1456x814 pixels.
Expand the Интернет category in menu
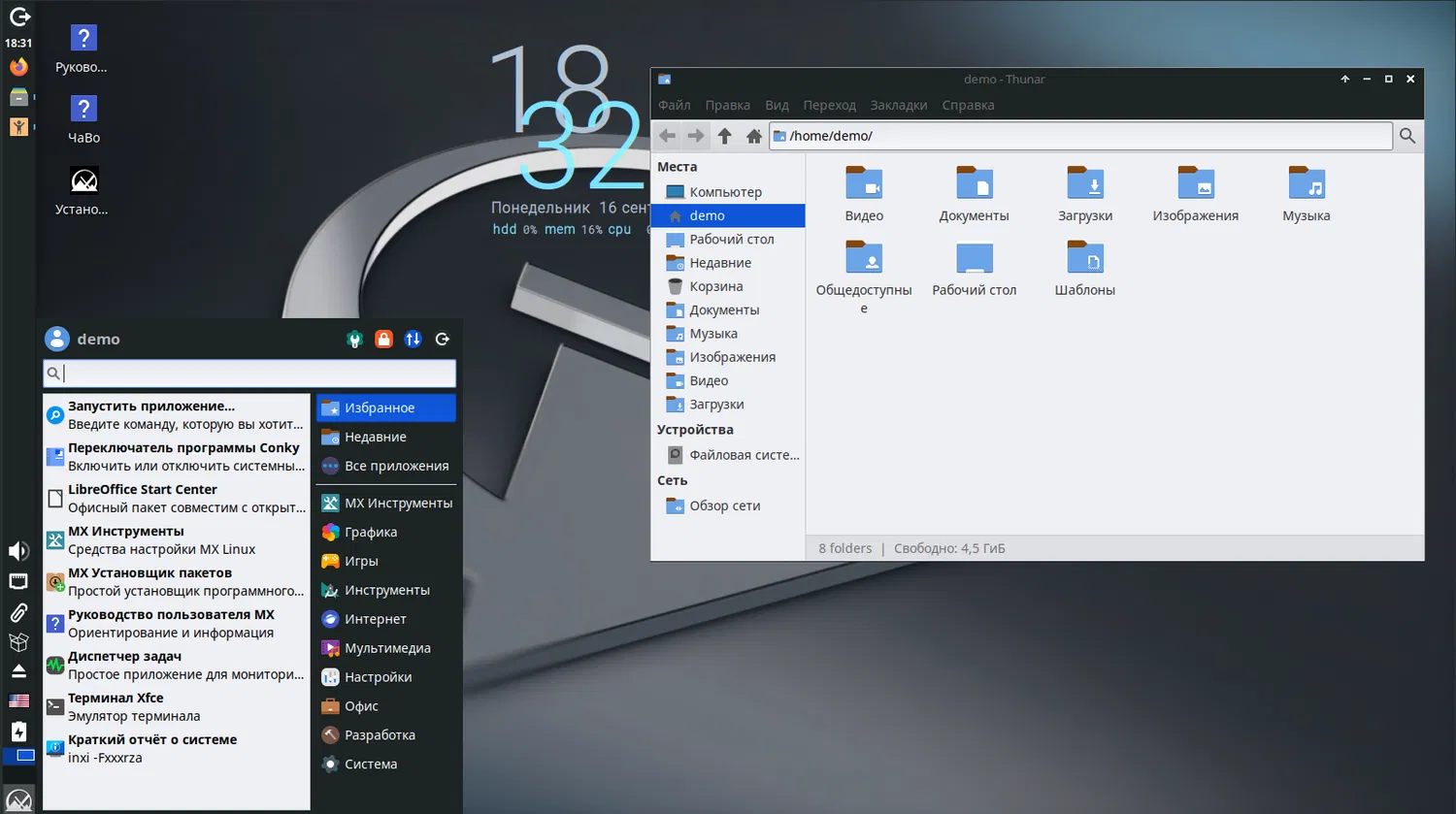pyautogui.click(x=375, y=619)
